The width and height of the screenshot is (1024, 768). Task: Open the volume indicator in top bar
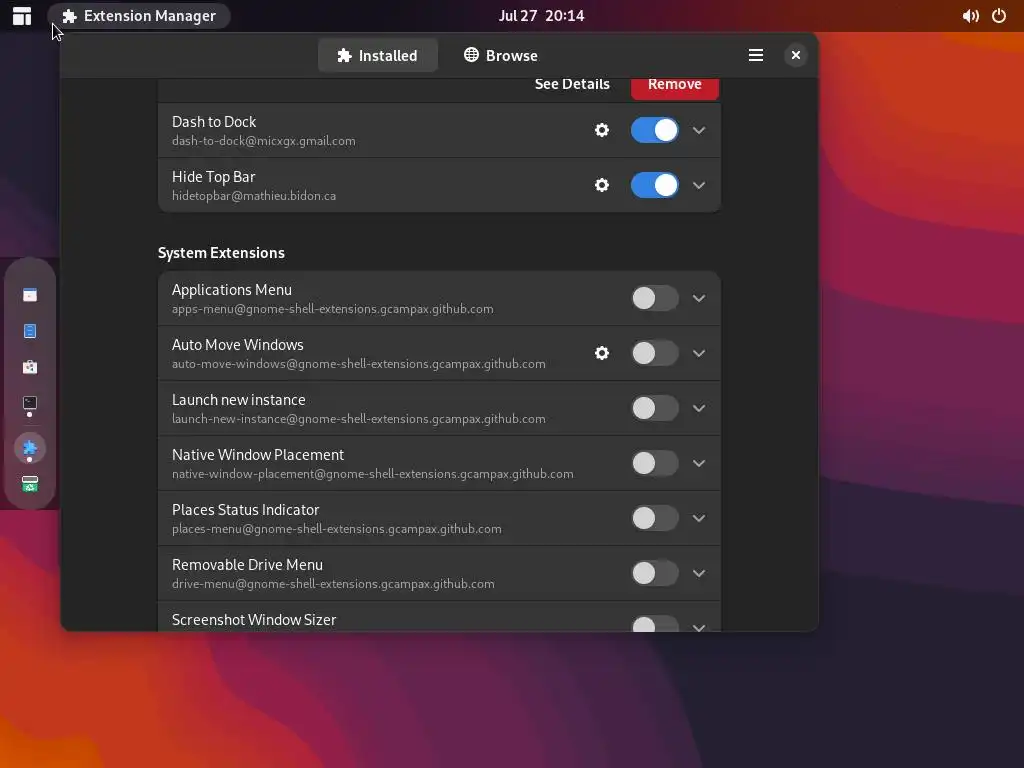pyautogui.click(x=970, y=16)
